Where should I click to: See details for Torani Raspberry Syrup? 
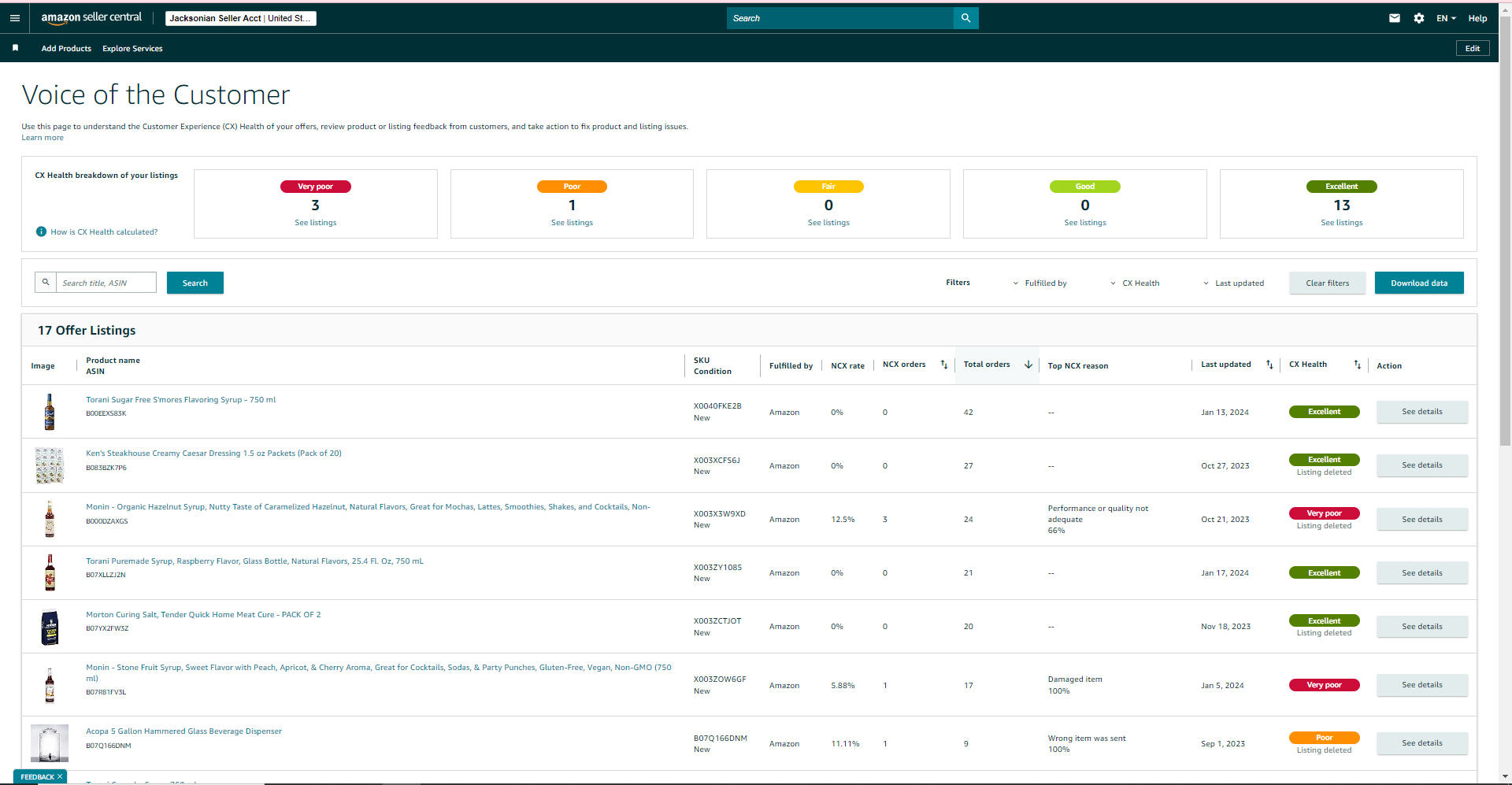(1422, 573)
